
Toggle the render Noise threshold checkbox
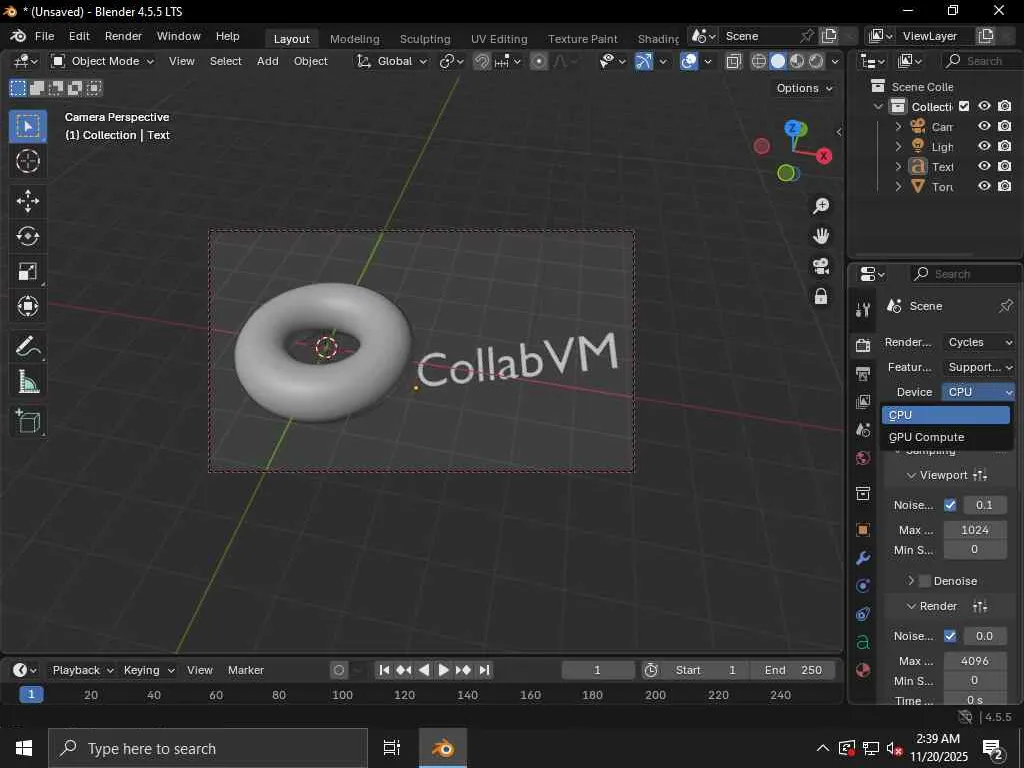950,635
